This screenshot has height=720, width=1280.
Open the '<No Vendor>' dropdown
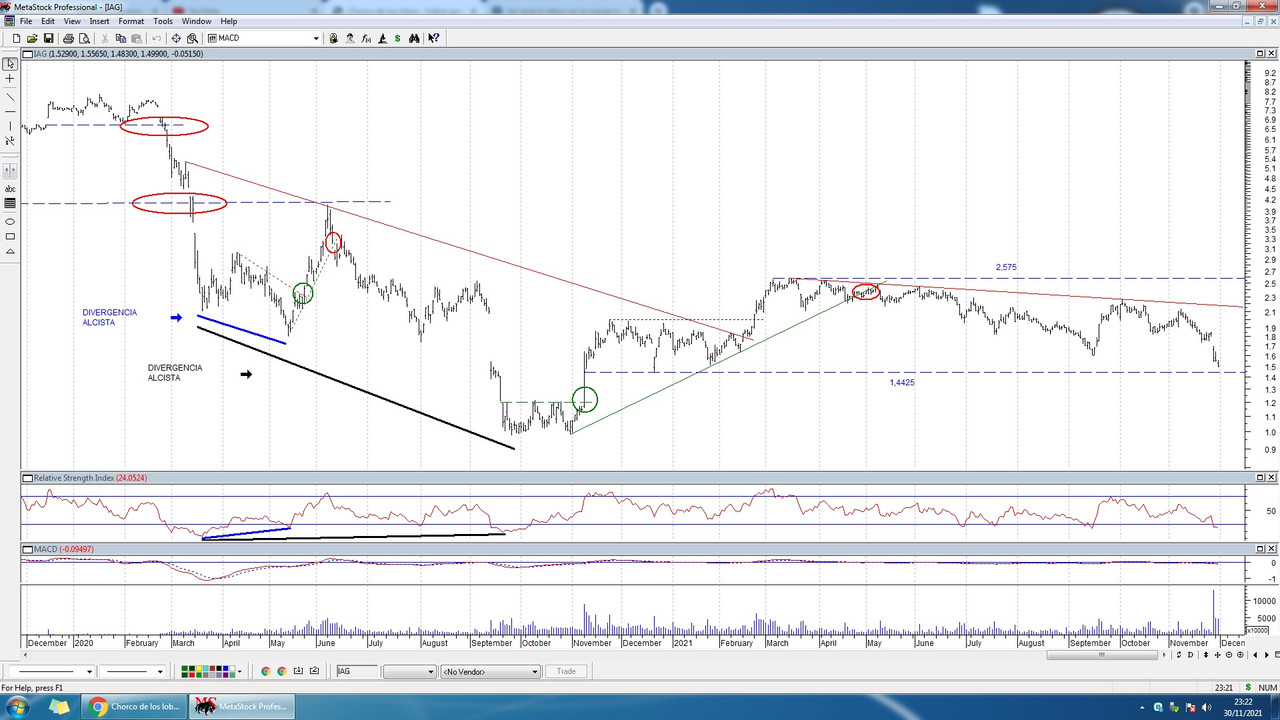click(490, 671)
